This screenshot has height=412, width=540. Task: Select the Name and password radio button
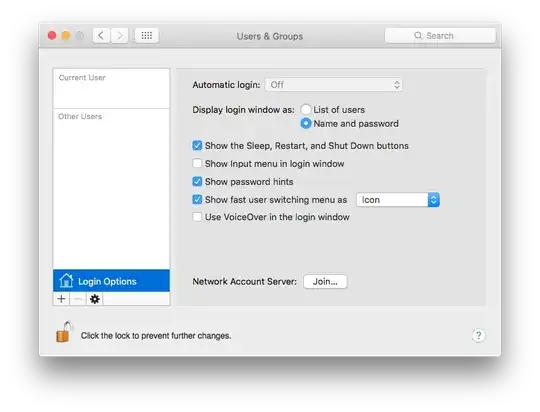(305, 123)
